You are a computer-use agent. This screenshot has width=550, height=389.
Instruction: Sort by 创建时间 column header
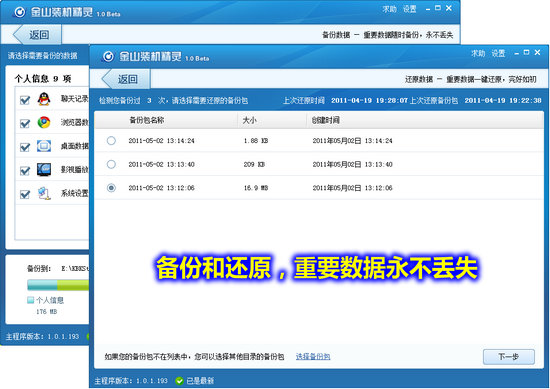(326, 120)
